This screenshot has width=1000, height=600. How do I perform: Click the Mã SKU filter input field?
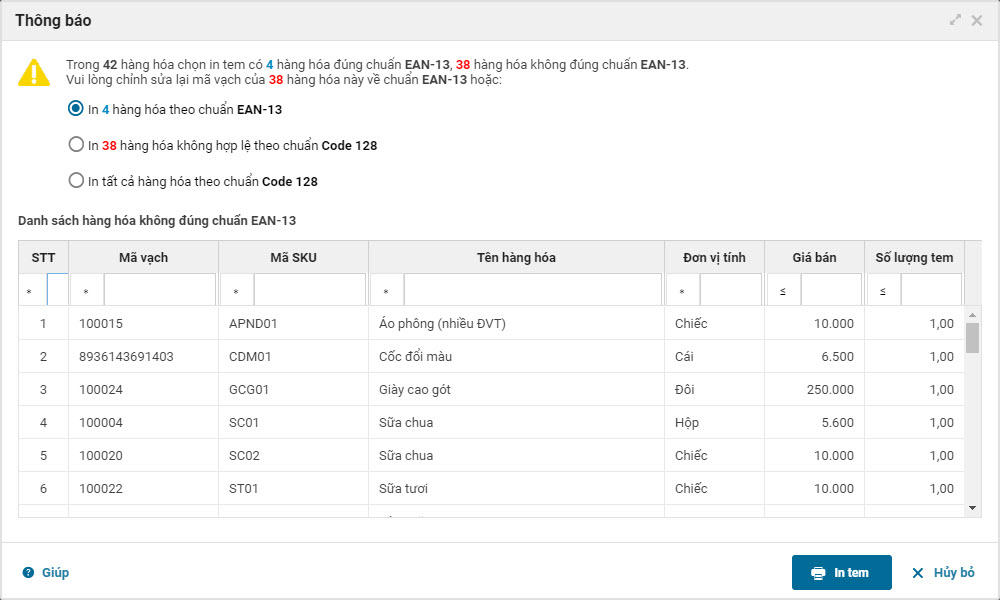pyautogui.click(x=310, y=290)
